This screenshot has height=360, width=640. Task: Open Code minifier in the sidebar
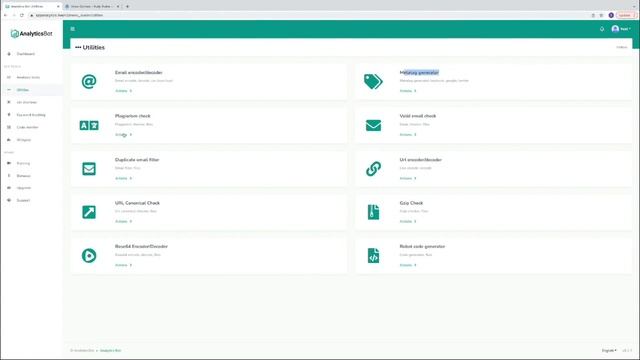pos(27,127)
